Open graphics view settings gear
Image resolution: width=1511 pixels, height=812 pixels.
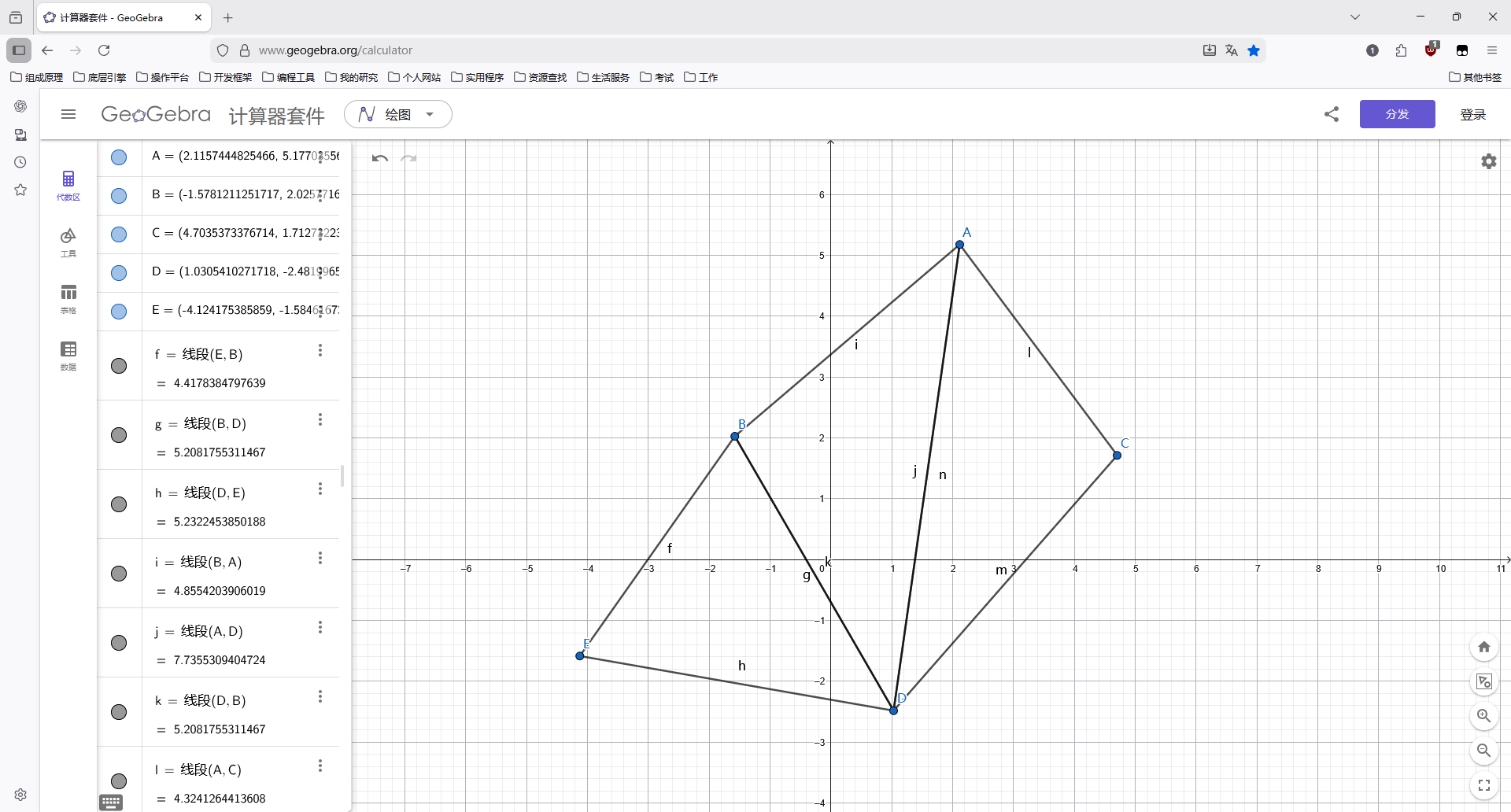(1488, 161)
